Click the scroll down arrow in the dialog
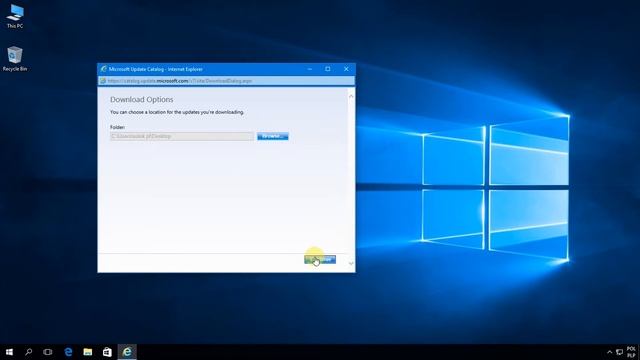The width and height of the screenshot is (640, 360). point(351,264)
